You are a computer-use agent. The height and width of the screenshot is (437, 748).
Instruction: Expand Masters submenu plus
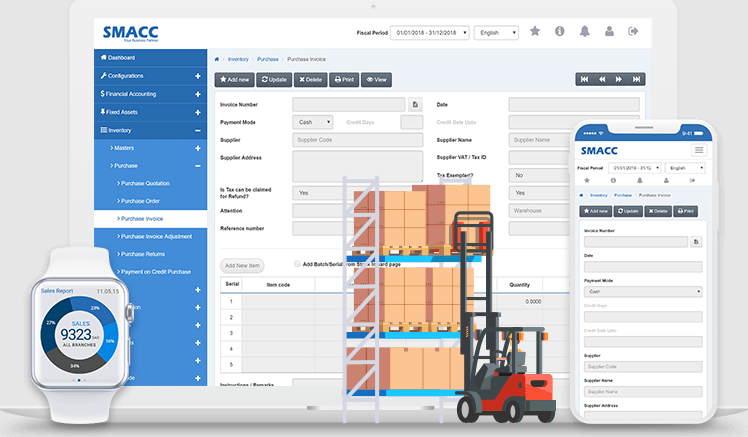click(197, 148)
